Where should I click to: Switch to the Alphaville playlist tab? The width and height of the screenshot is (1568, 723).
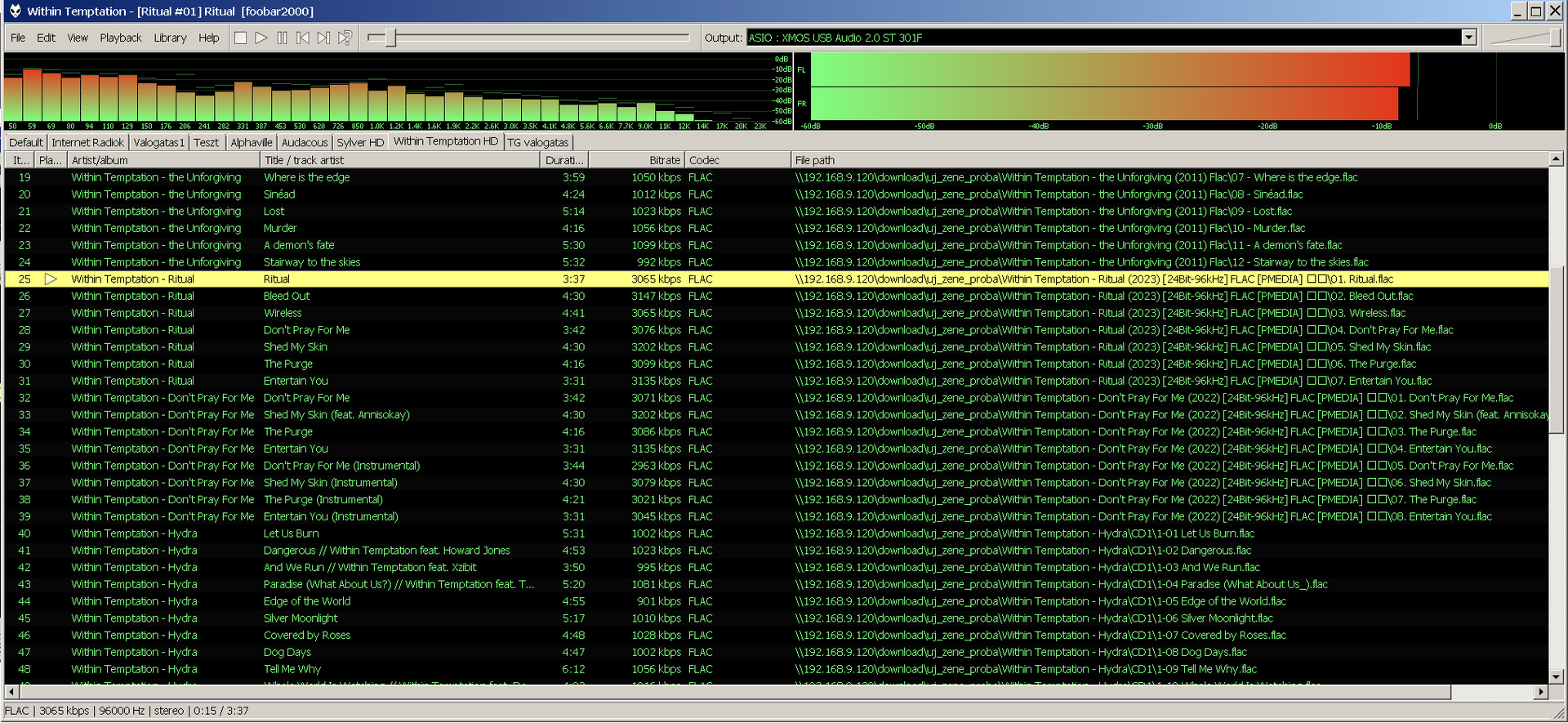[252, 142]
